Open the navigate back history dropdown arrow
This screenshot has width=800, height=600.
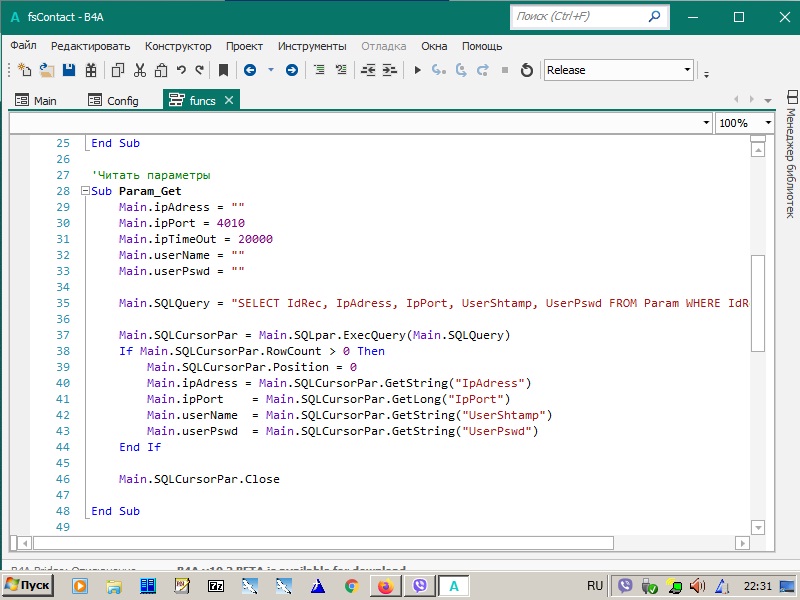click(271, 70)
